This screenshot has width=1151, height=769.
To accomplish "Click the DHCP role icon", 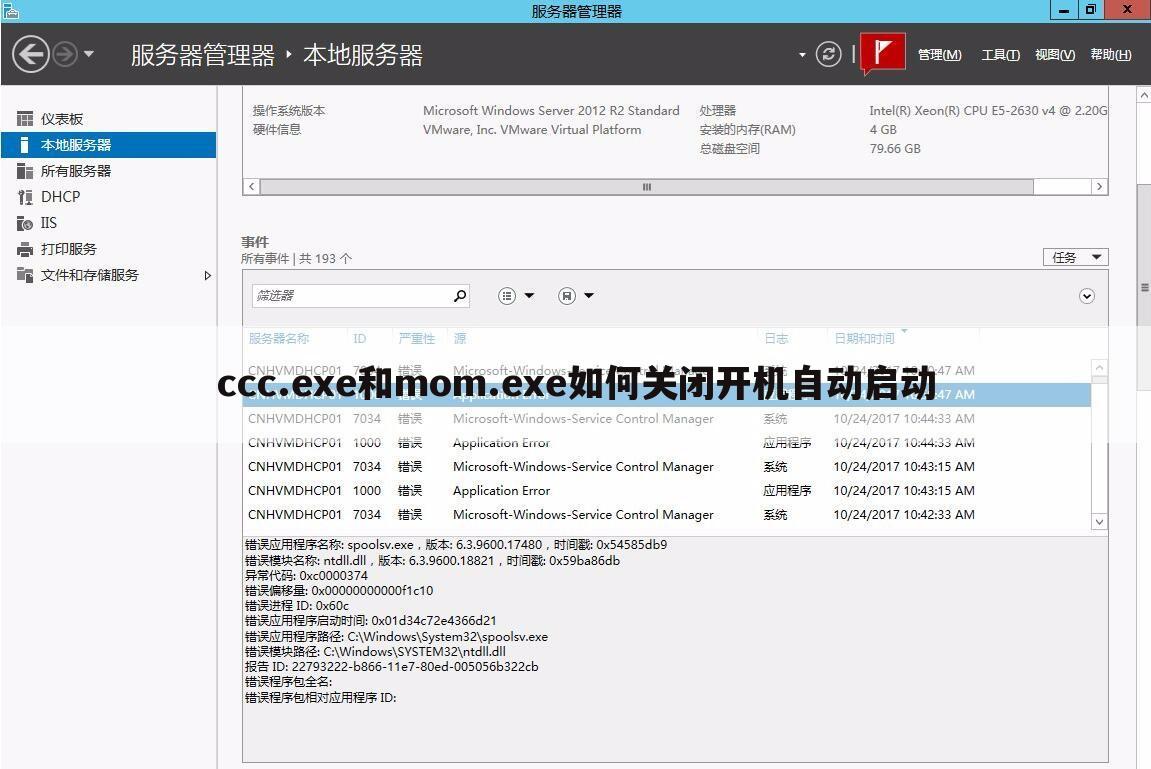I will coord(25,197).
